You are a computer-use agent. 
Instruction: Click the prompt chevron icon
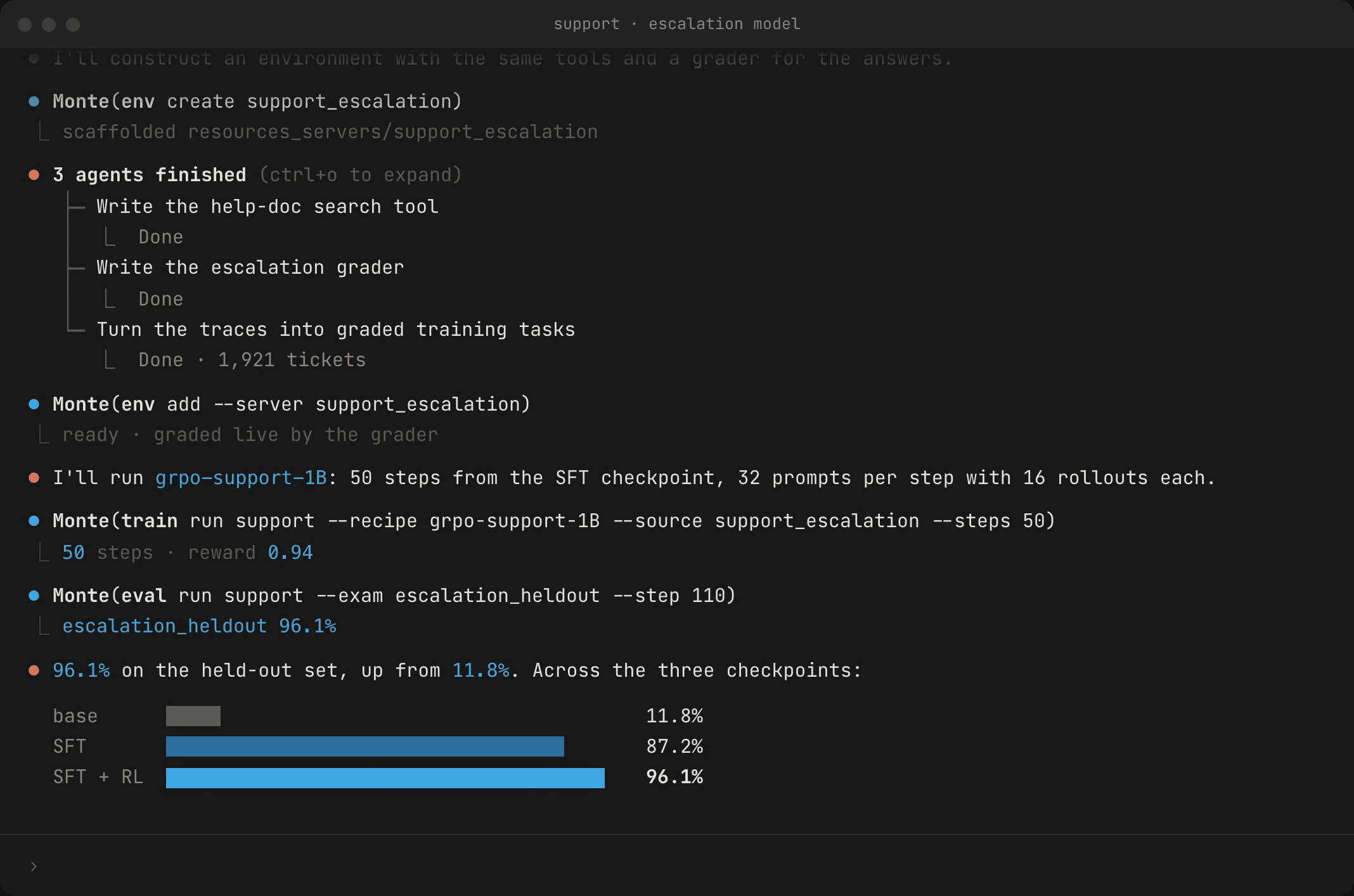coord(34,866)
